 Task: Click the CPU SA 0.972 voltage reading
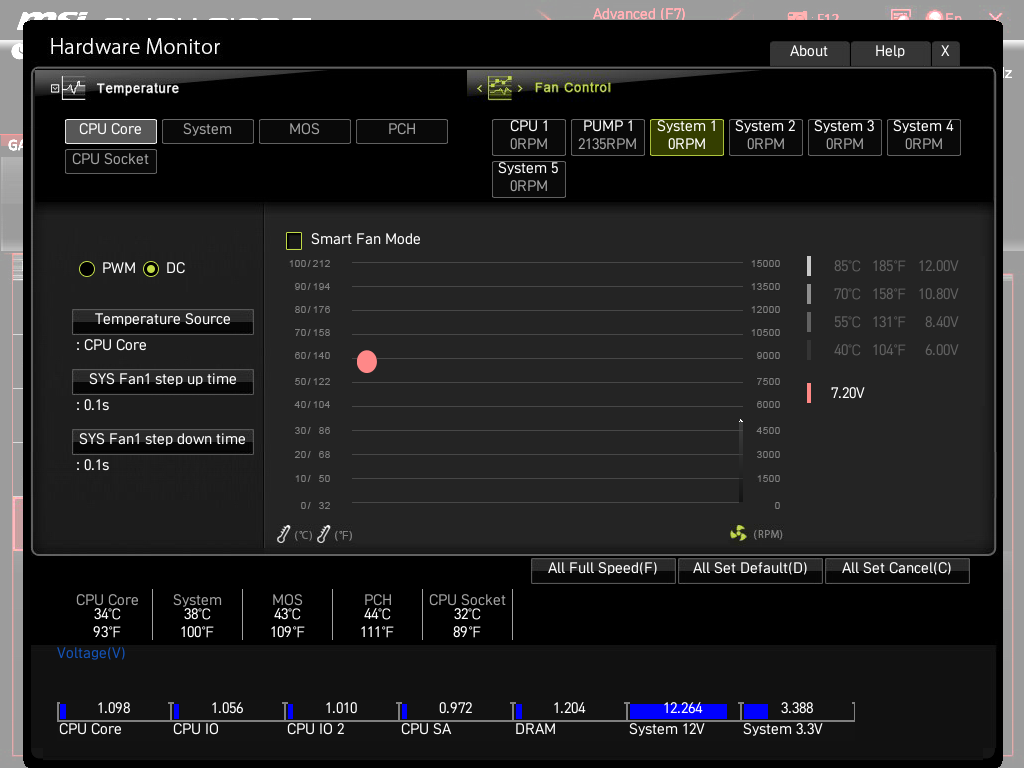pos(455,709)
